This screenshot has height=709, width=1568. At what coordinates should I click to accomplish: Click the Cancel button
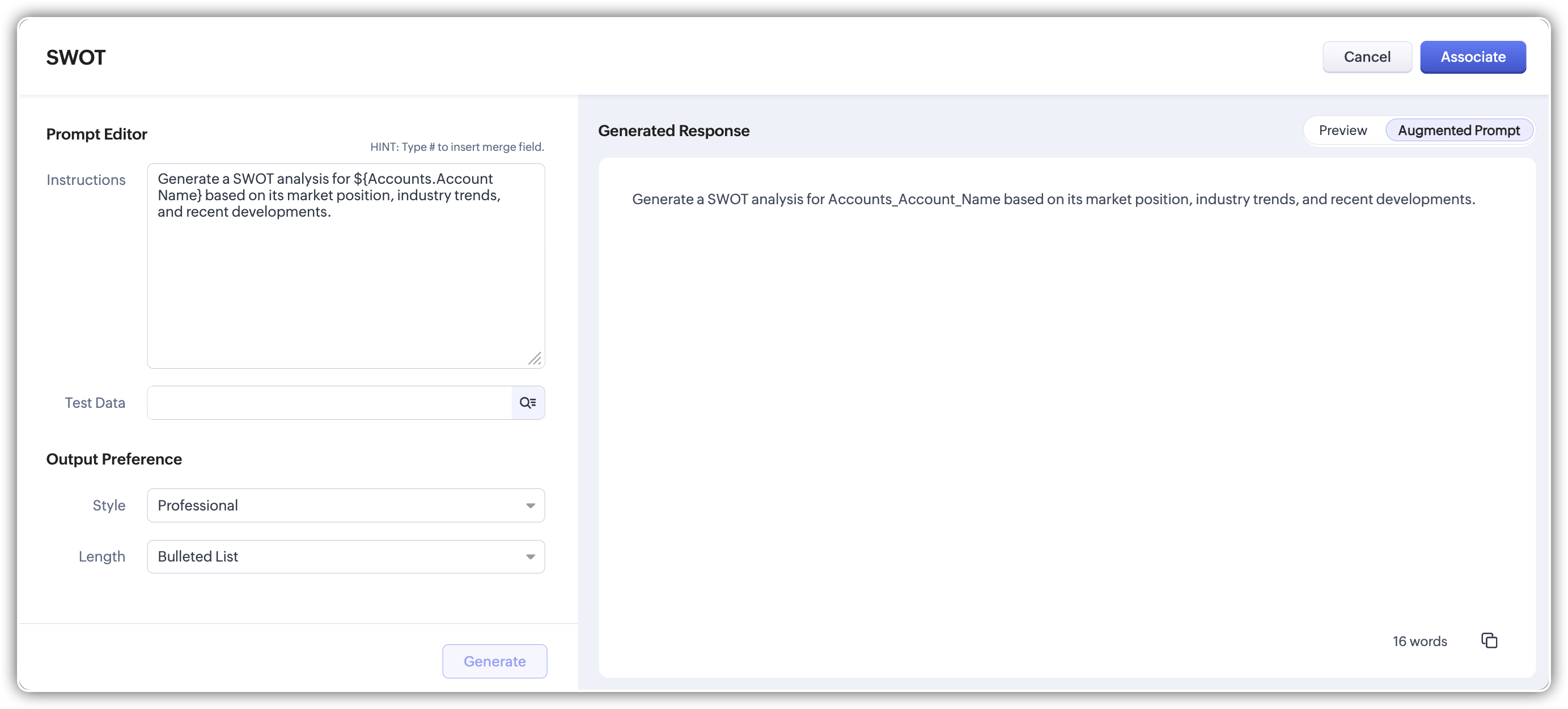(1367, 57)
